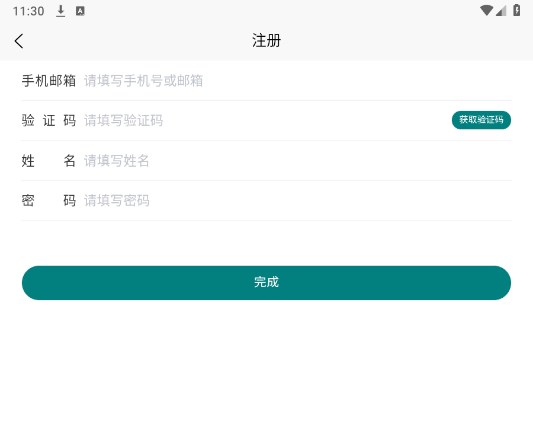Click the 验证码 field label

[49, 121]
